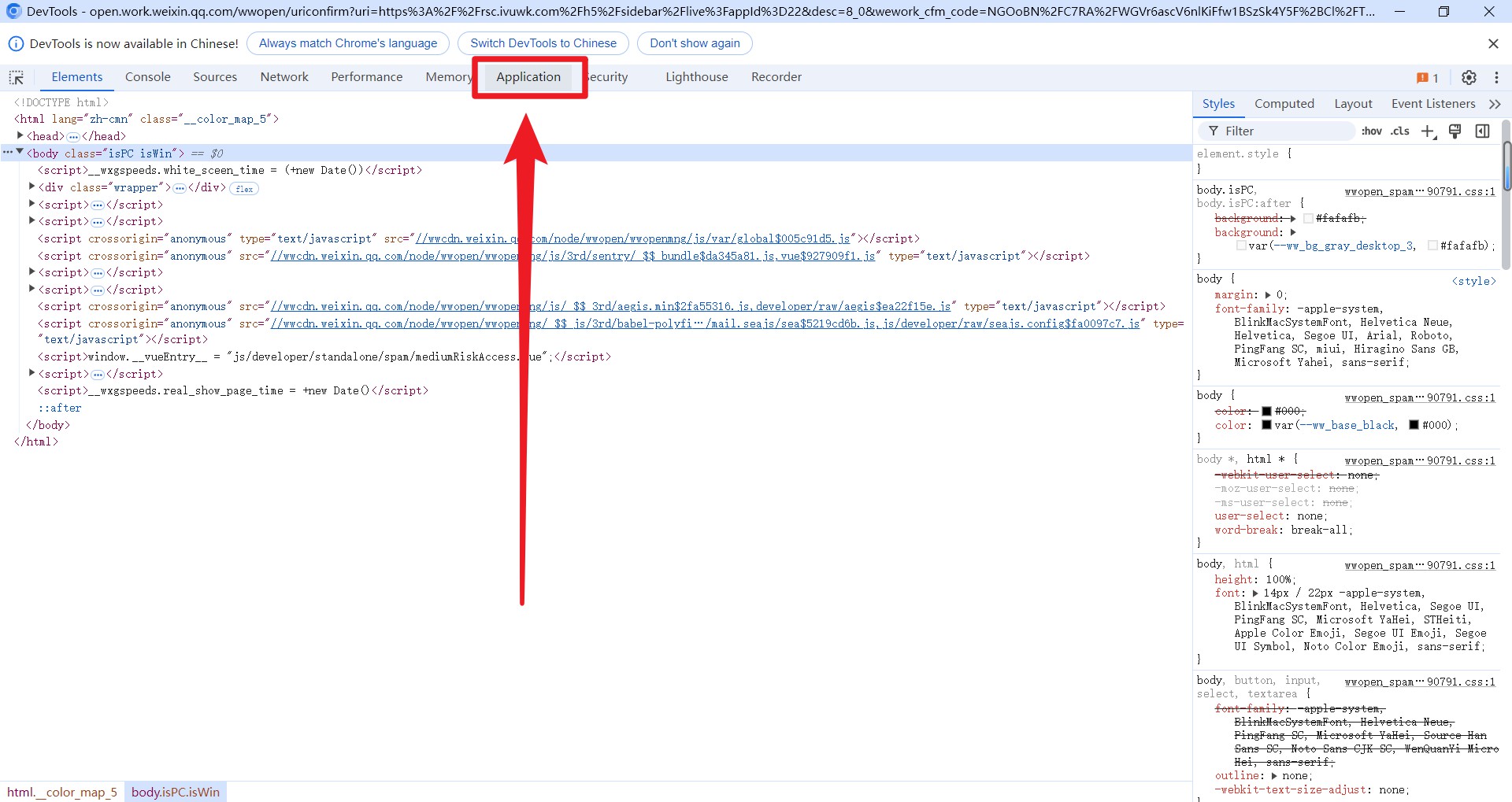Image resolution: width=1512 pixels, height=802 pixels.
Task: Select the Styles tab
Action: [x=1218, y=104]
